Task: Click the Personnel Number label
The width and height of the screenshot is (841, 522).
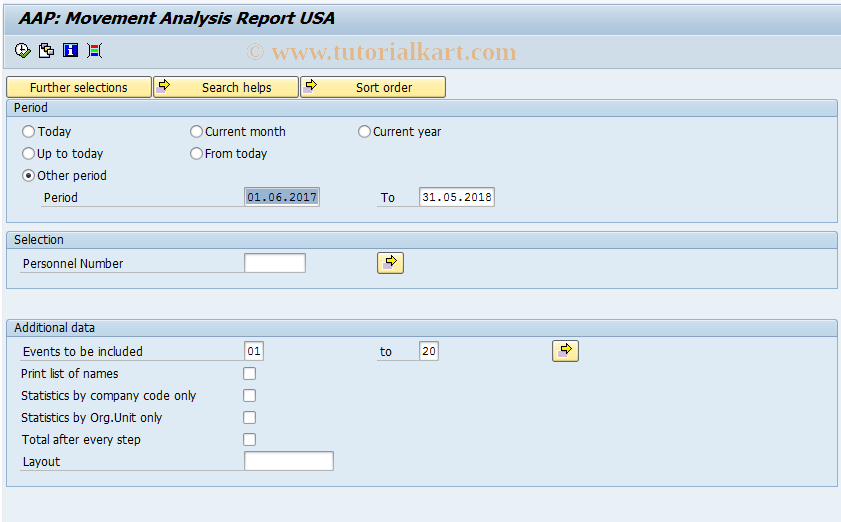Action: coord(73,263)
